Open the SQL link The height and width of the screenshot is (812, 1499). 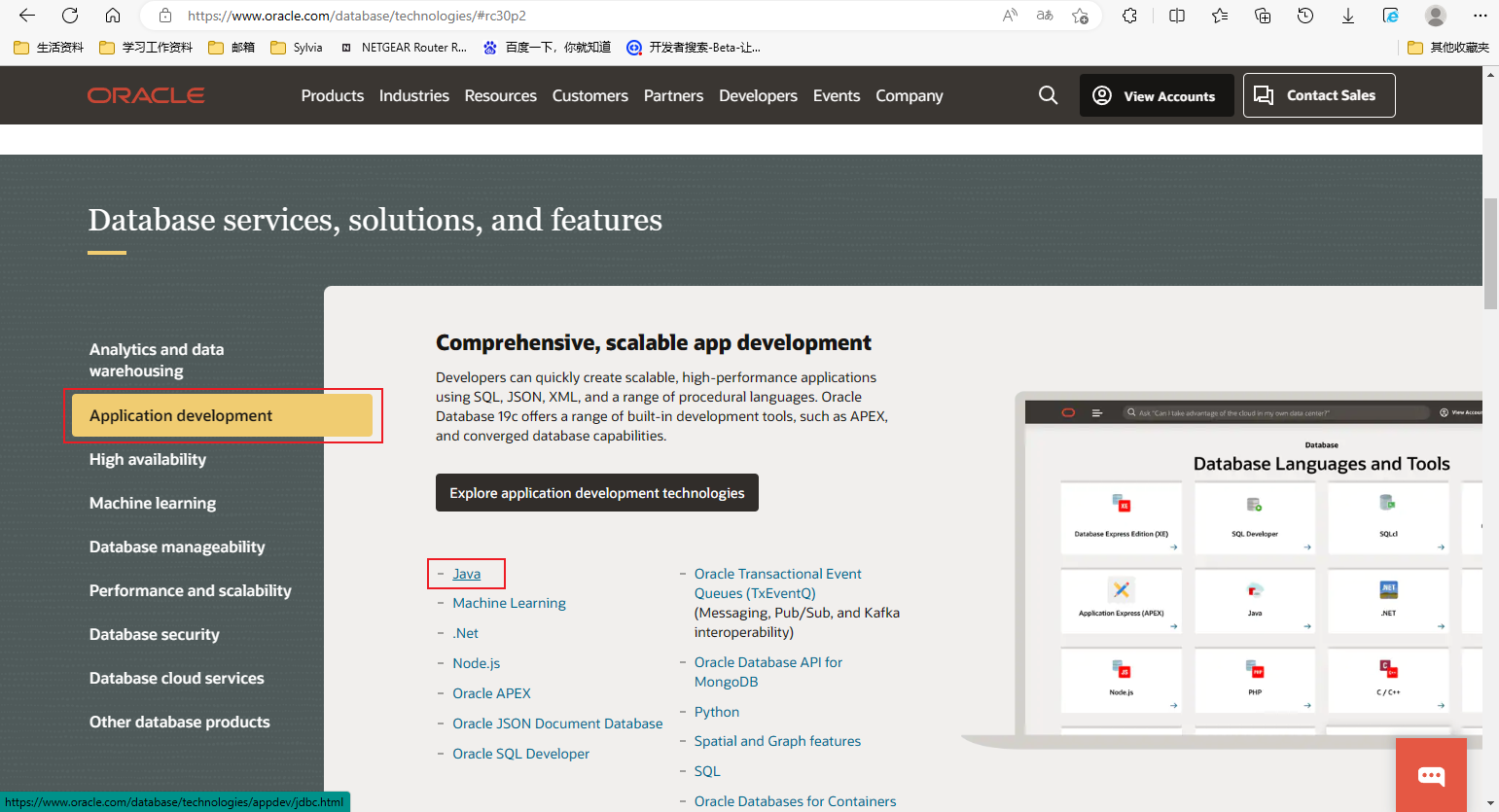click(x=707, y=771)
